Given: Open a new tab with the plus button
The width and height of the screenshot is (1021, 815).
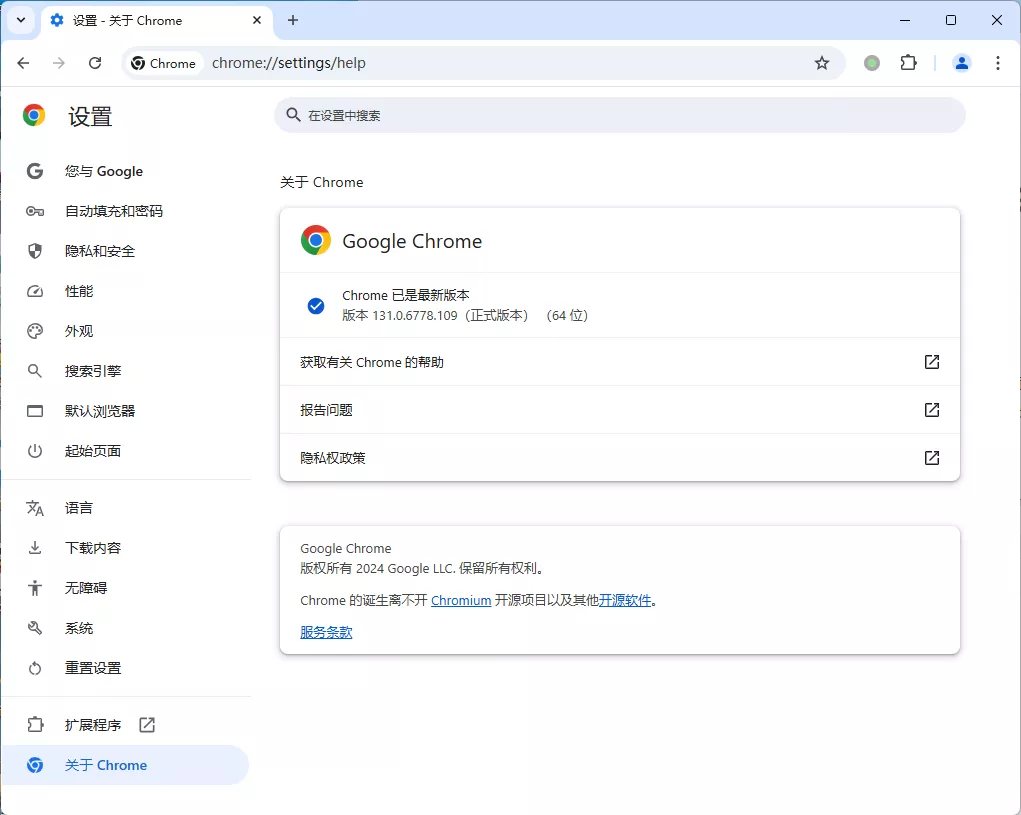Looking at the screenshot, I should tap(293, 20).
